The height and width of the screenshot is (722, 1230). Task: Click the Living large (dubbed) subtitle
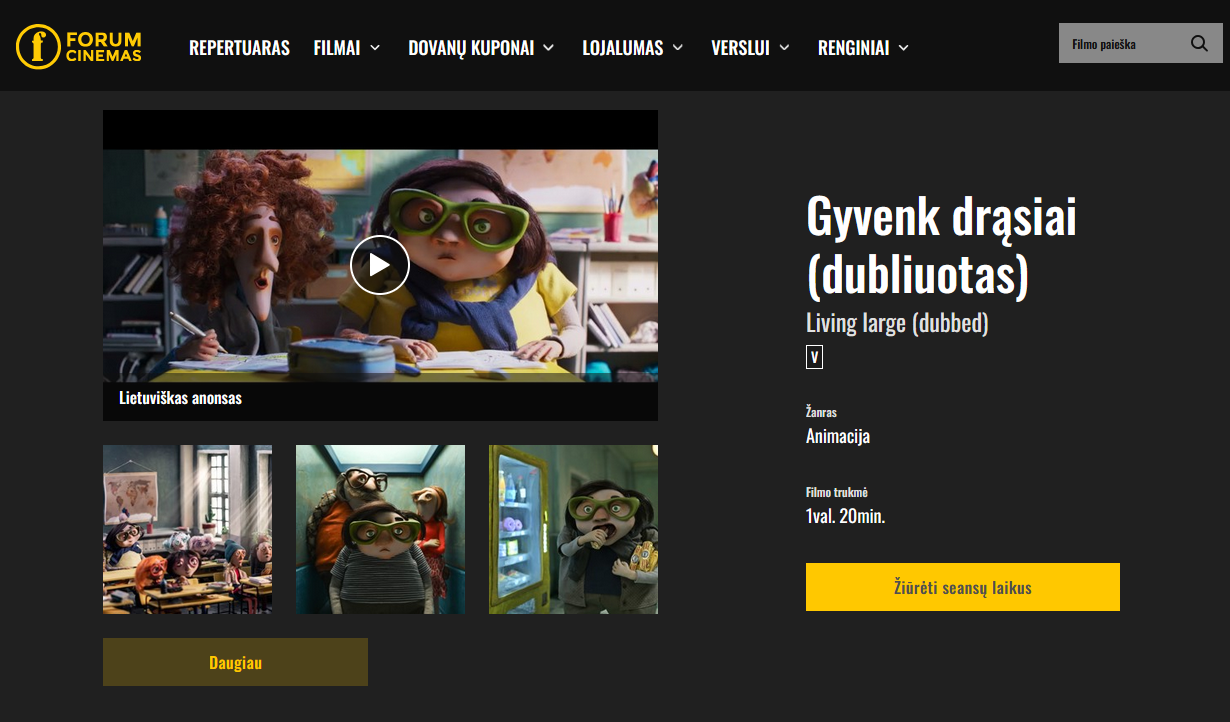896,323
